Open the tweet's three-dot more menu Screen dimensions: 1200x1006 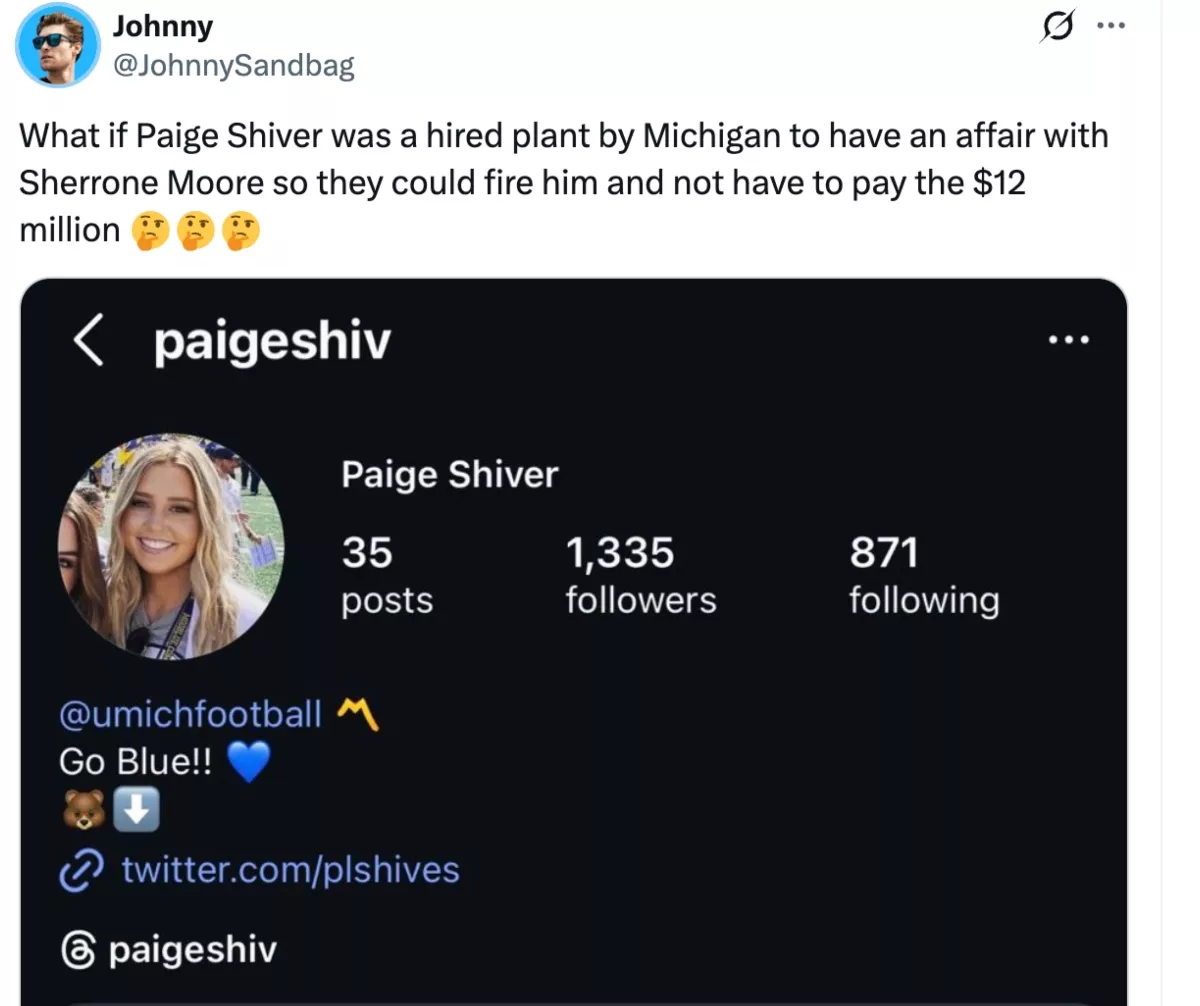point(1111,27)
